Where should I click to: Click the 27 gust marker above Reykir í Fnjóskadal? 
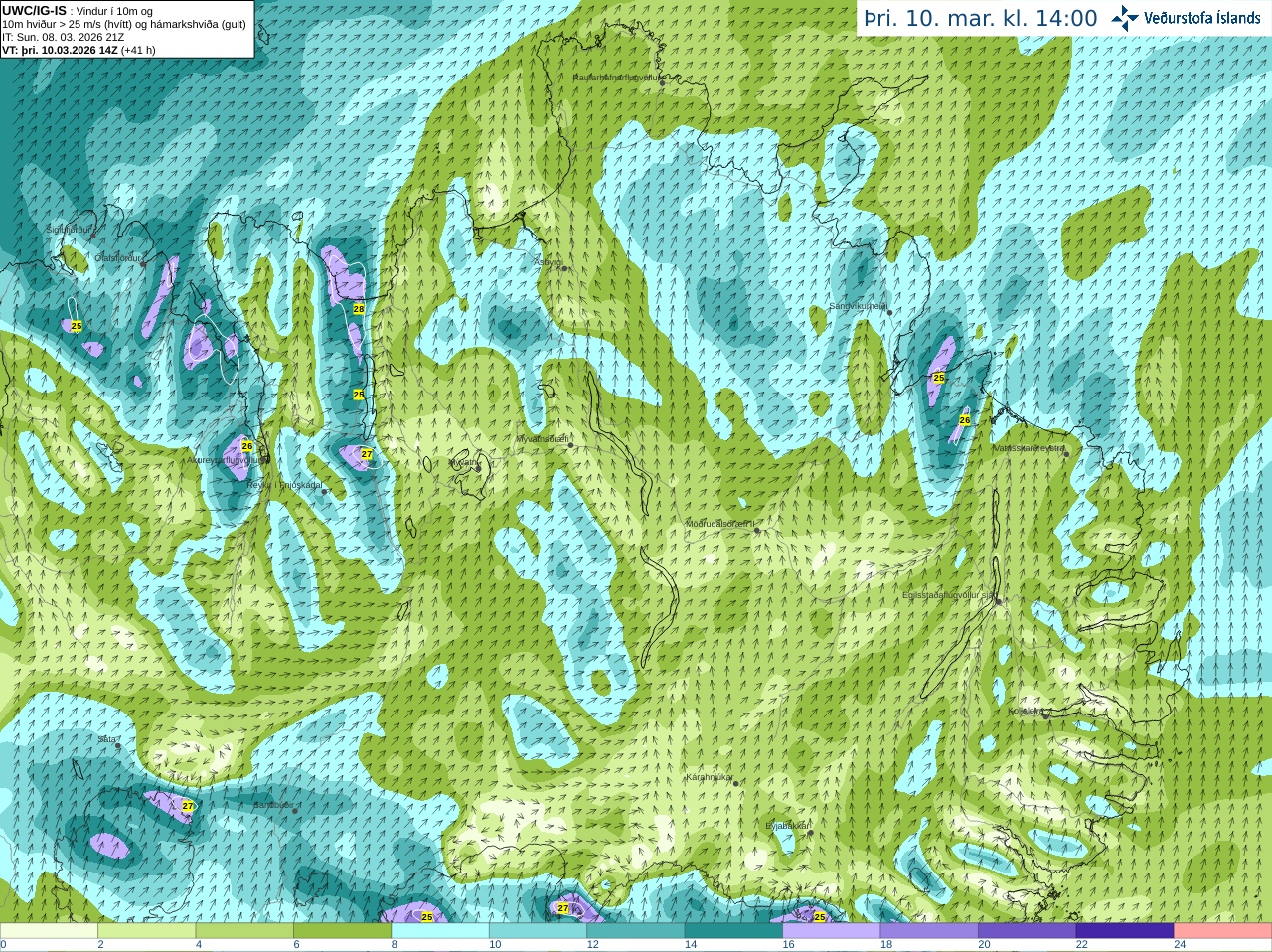[366, 454]
